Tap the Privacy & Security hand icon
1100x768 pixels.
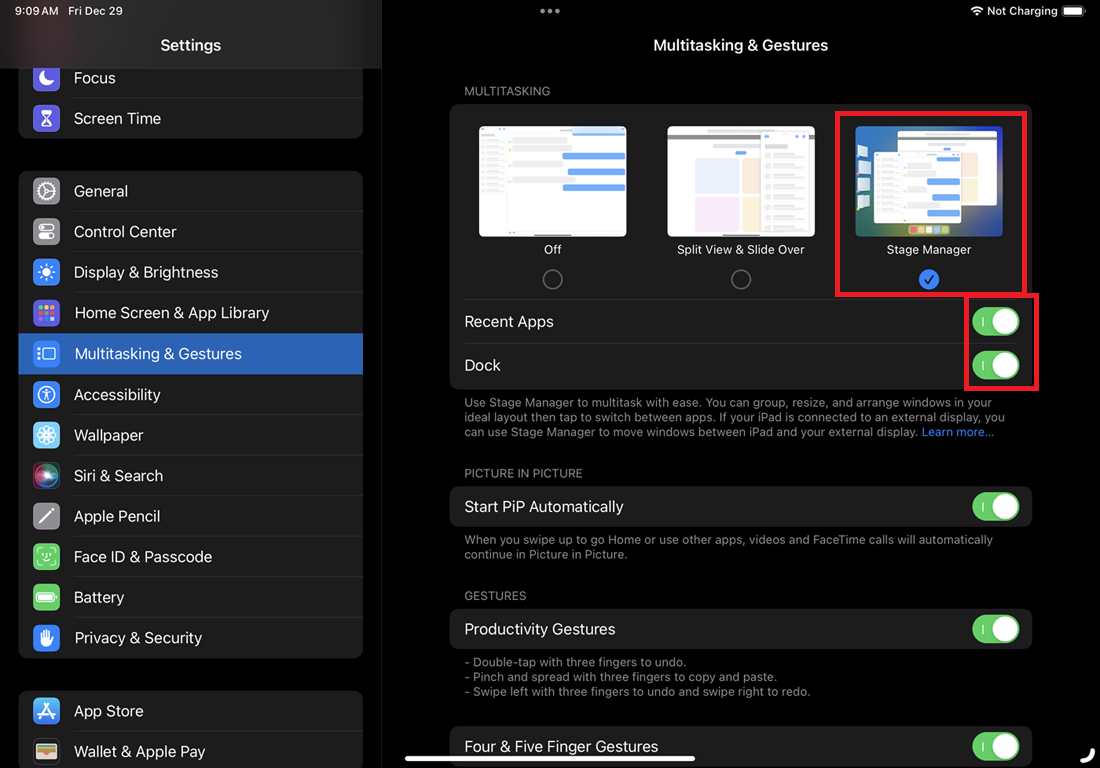click(x=46, y=638)
